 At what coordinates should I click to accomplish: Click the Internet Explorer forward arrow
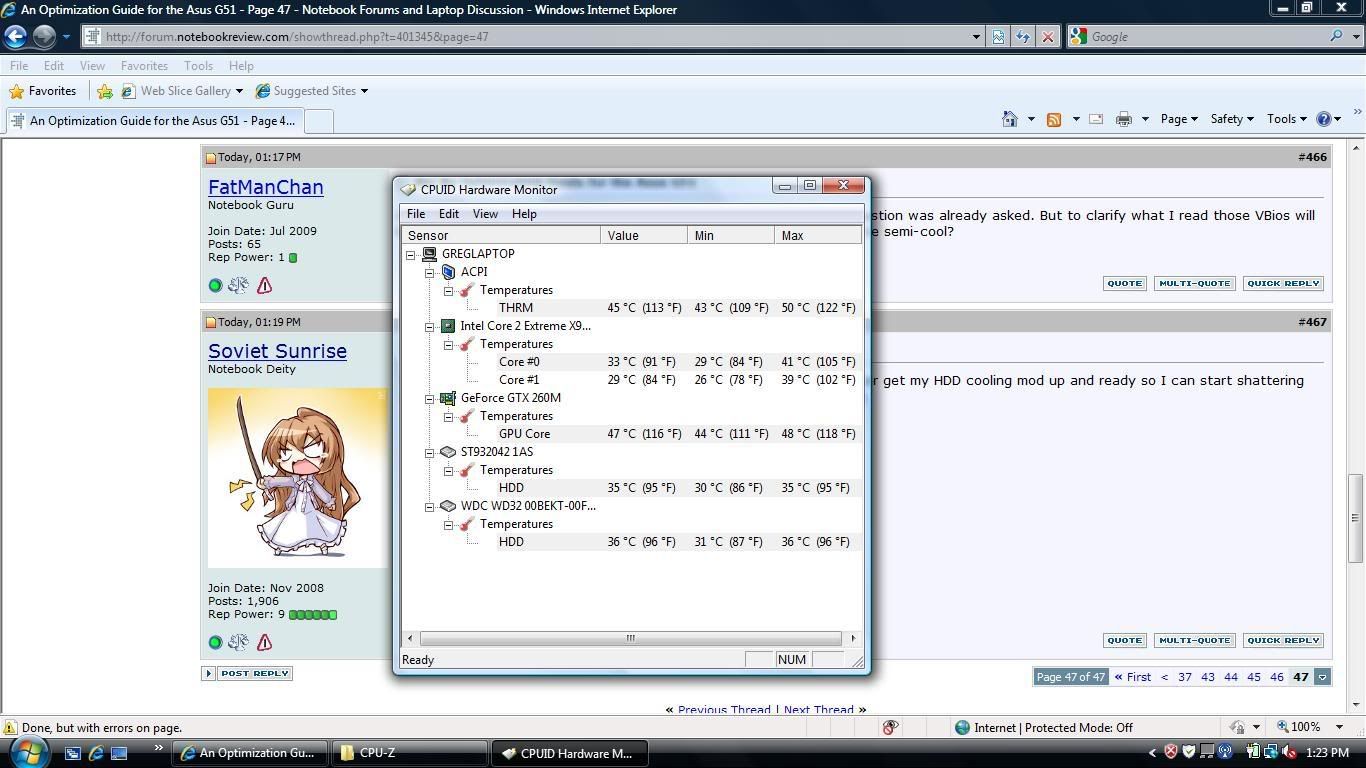coord(44,36)
